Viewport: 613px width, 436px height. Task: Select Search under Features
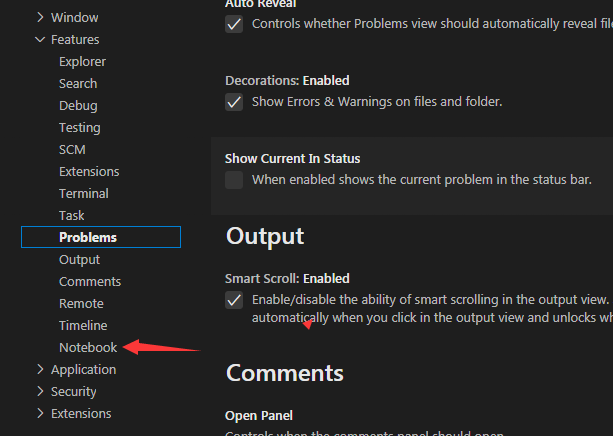coord(78,84)
